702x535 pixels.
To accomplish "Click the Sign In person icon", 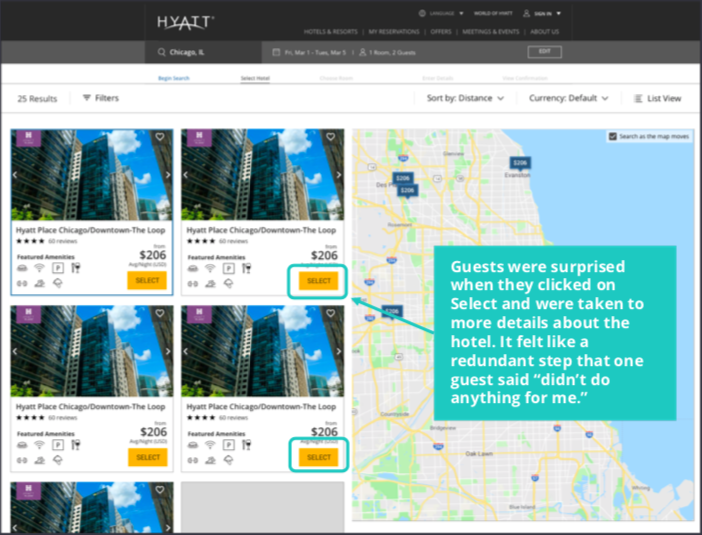I will point(526,13).
